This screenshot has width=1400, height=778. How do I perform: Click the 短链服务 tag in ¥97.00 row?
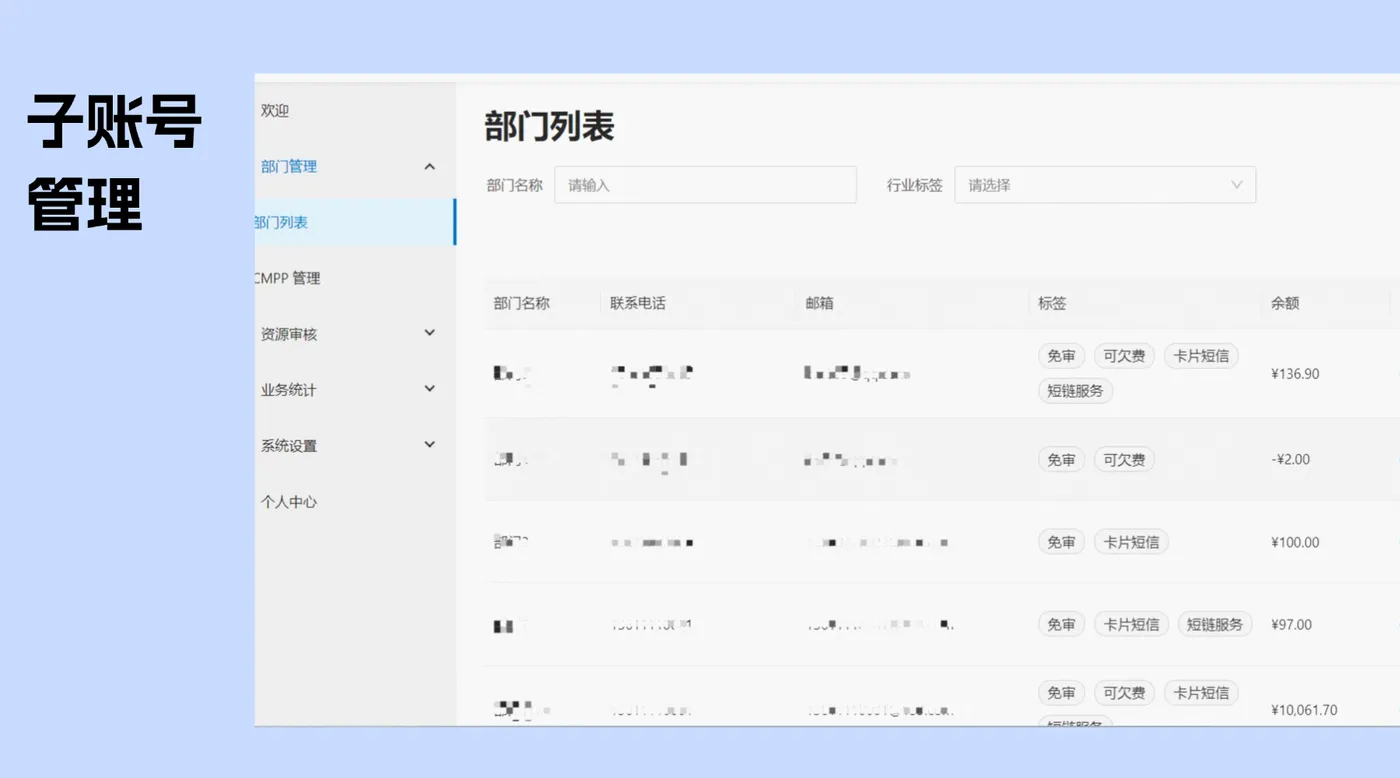[x=1215, y=624]
